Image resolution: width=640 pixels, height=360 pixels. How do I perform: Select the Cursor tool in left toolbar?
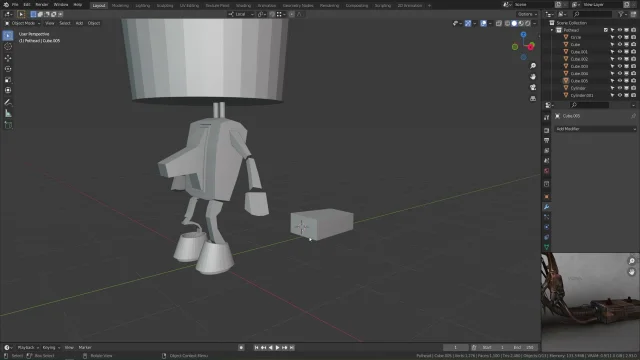pos(8,47)
